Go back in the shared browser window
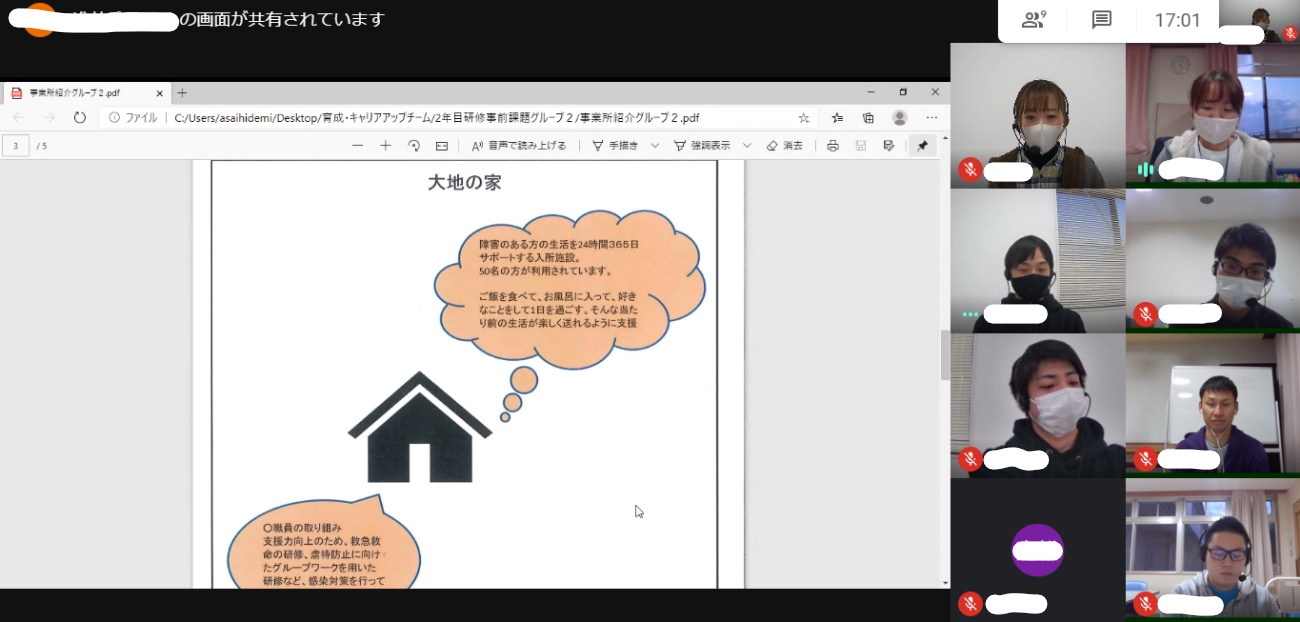This screenshot has height=622, width=1300. click(x=19, y=118)
